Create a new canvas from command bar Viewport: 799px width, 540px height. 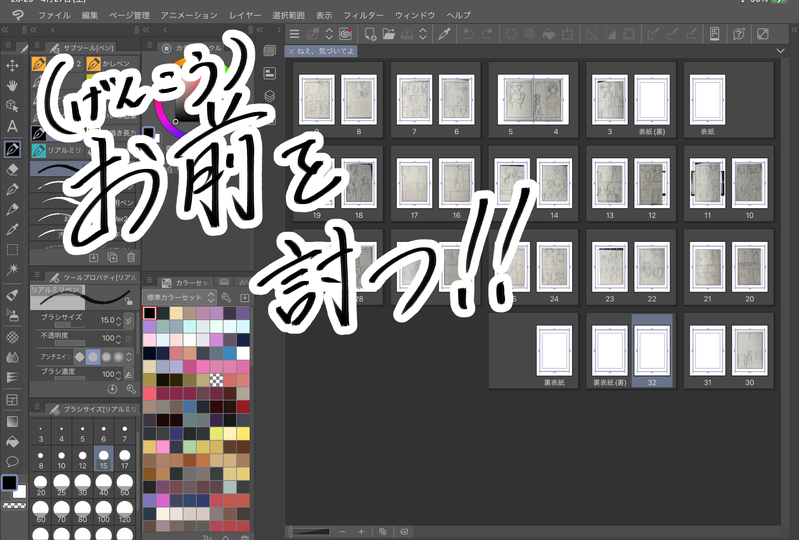(x=370, y=34)
